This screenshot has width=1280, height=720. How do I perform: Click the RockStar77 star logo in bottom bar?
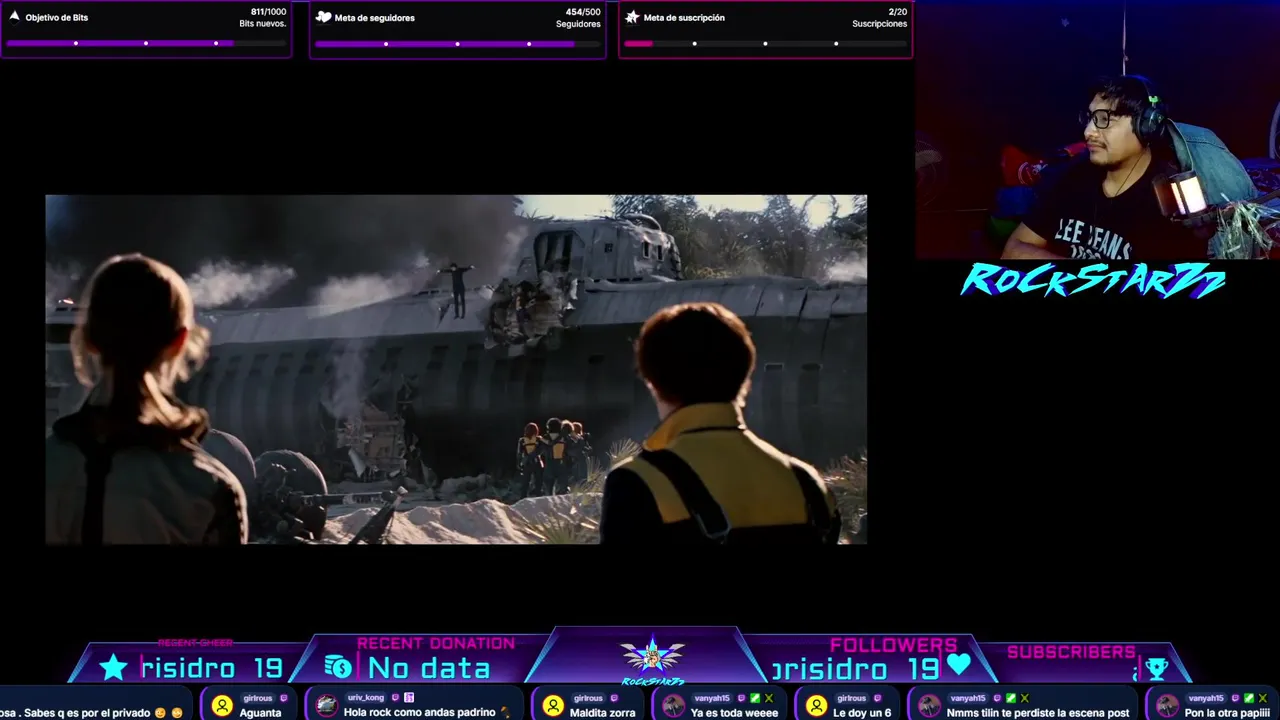point(652,657)
